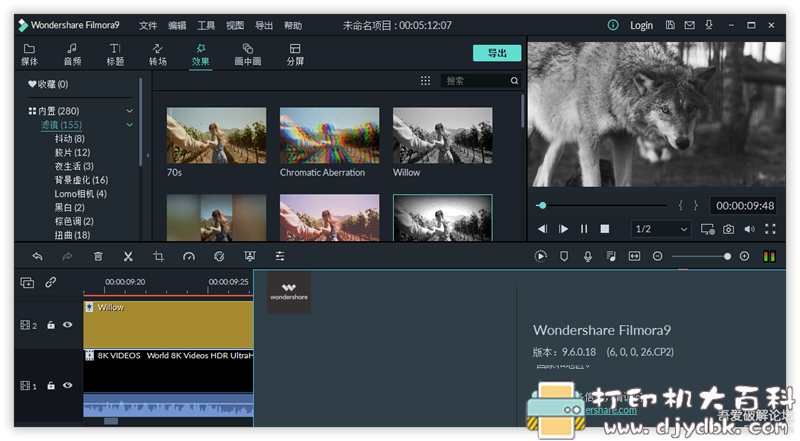Pause the preview playback

pos(584,229)
